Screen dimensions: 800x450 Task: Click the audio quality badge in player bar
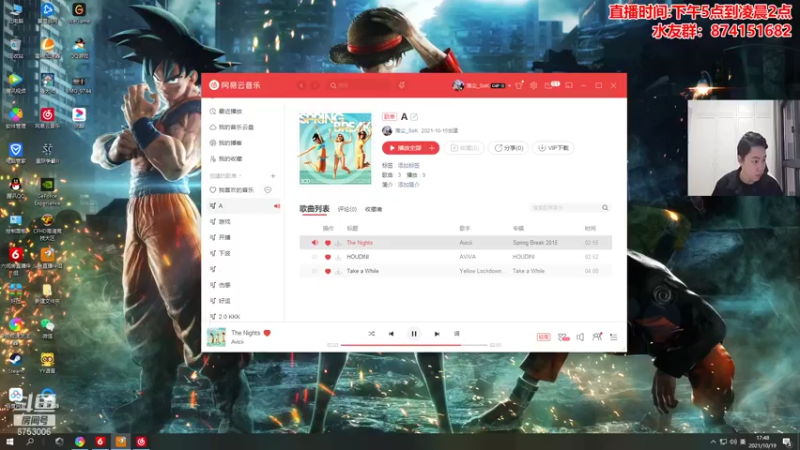pyautogui.click(x=543, y=337)
